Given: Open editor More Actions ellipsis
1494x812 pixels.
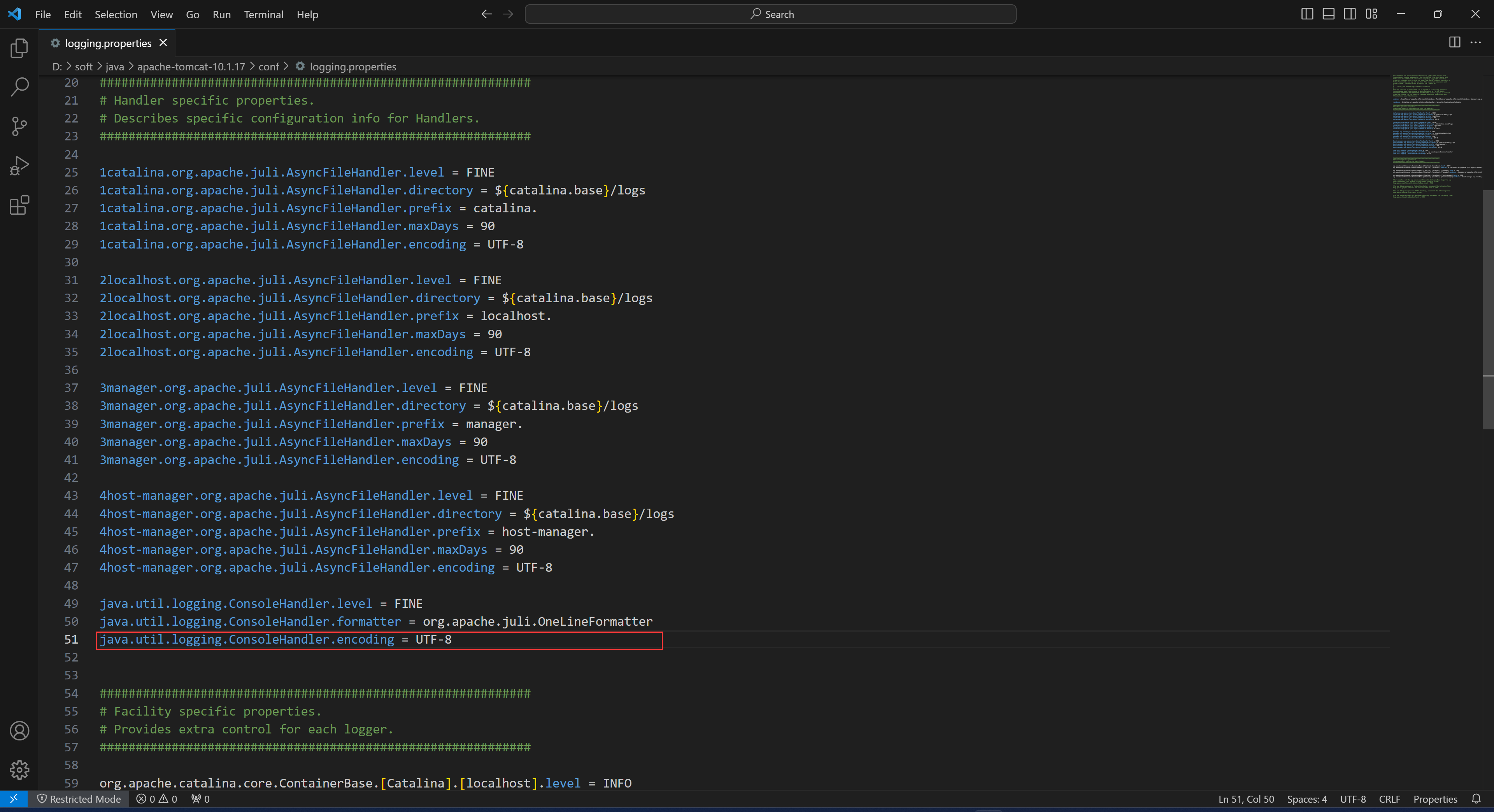Looking at the screenshot, I should coord(1475,42).
